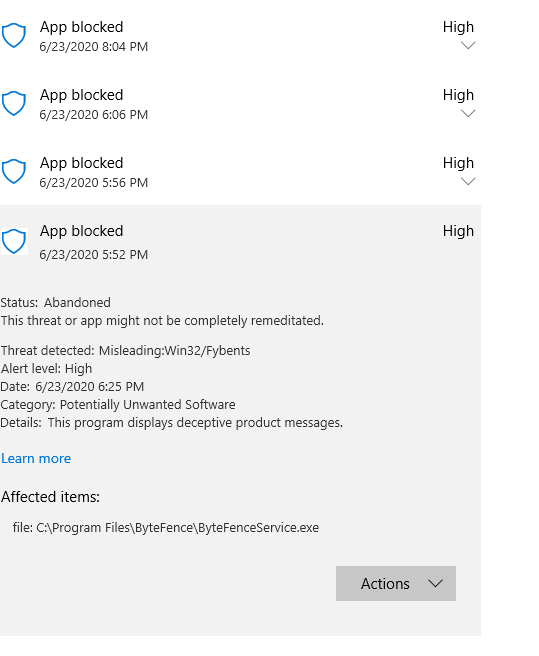Click Threat detected Misleading:Win32/Fybents line

coord(126,350)
